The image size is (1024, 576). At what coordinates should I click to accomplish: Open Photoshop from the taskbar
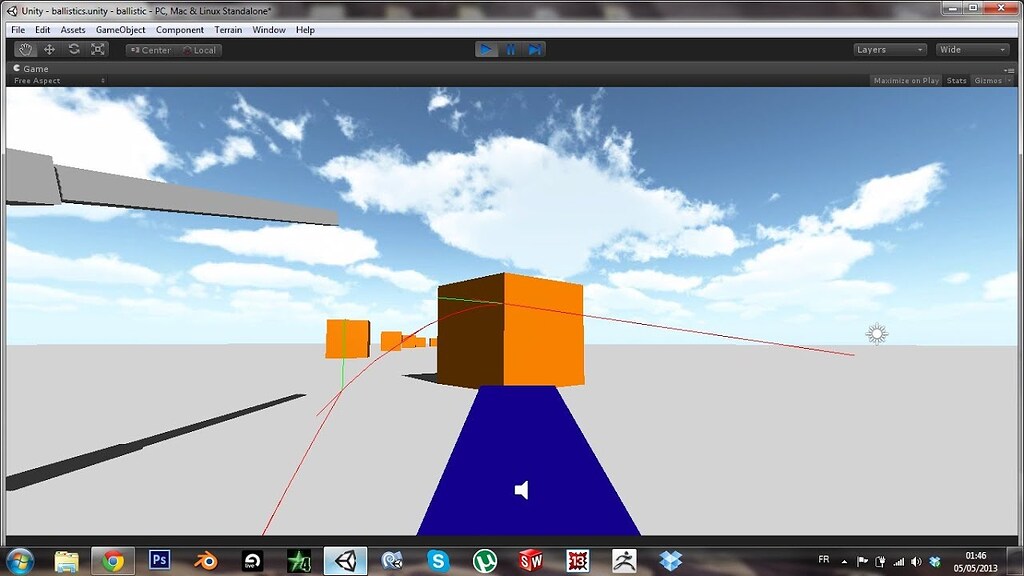click(x=158, y=561)
